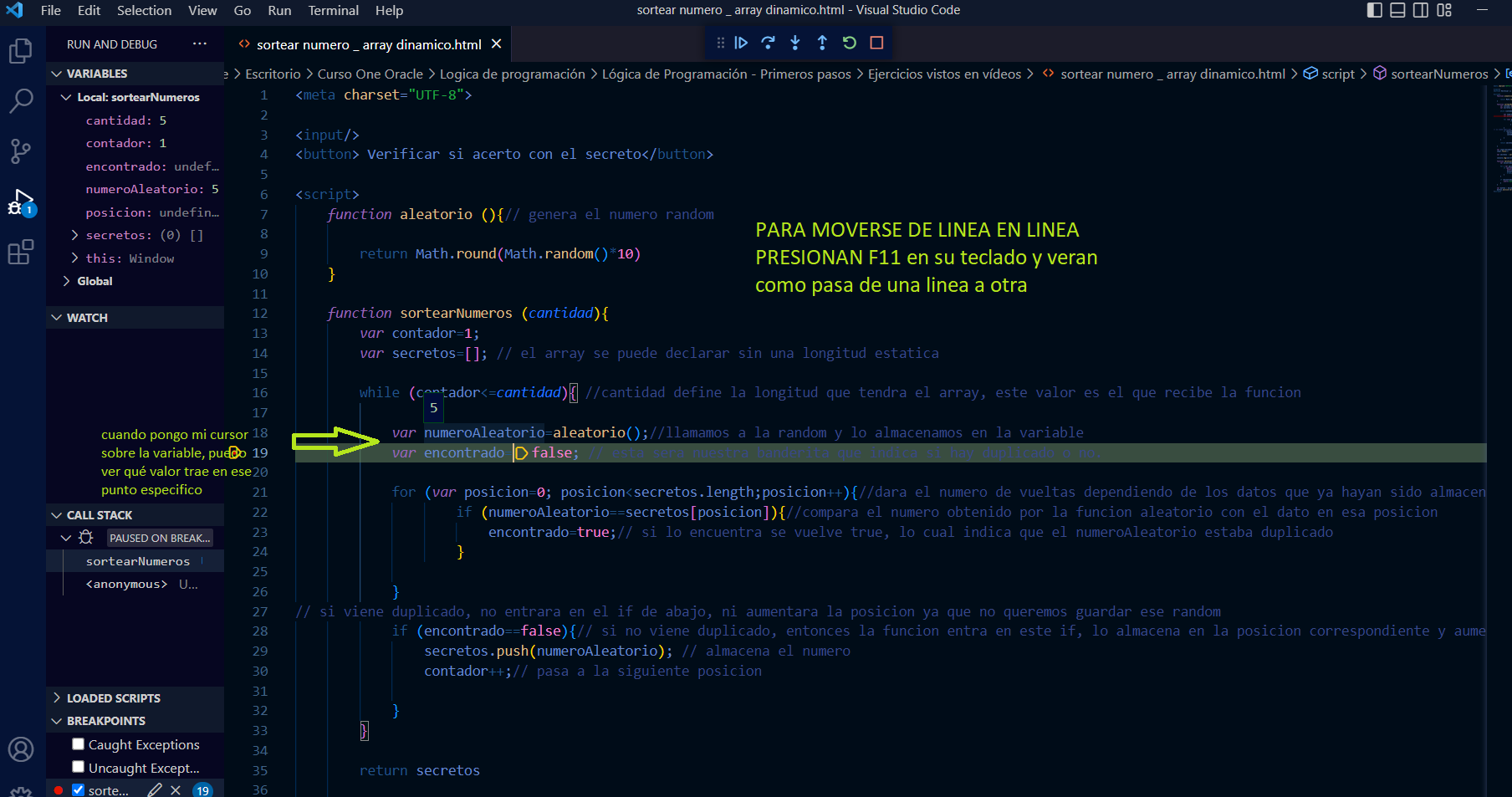Enable Uncaught Exceptions breakpoint checkbox
The width and height of the screenshot is (1512, 797).
78,766
